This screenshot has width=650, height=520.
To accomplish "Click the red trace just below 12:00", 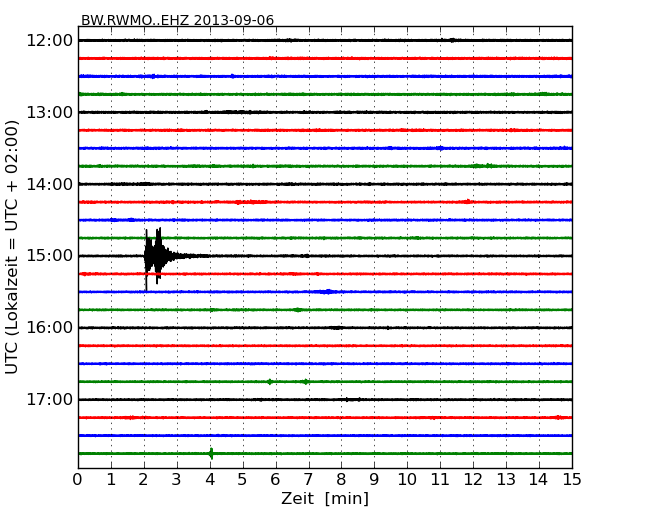I will click(325, 58).
